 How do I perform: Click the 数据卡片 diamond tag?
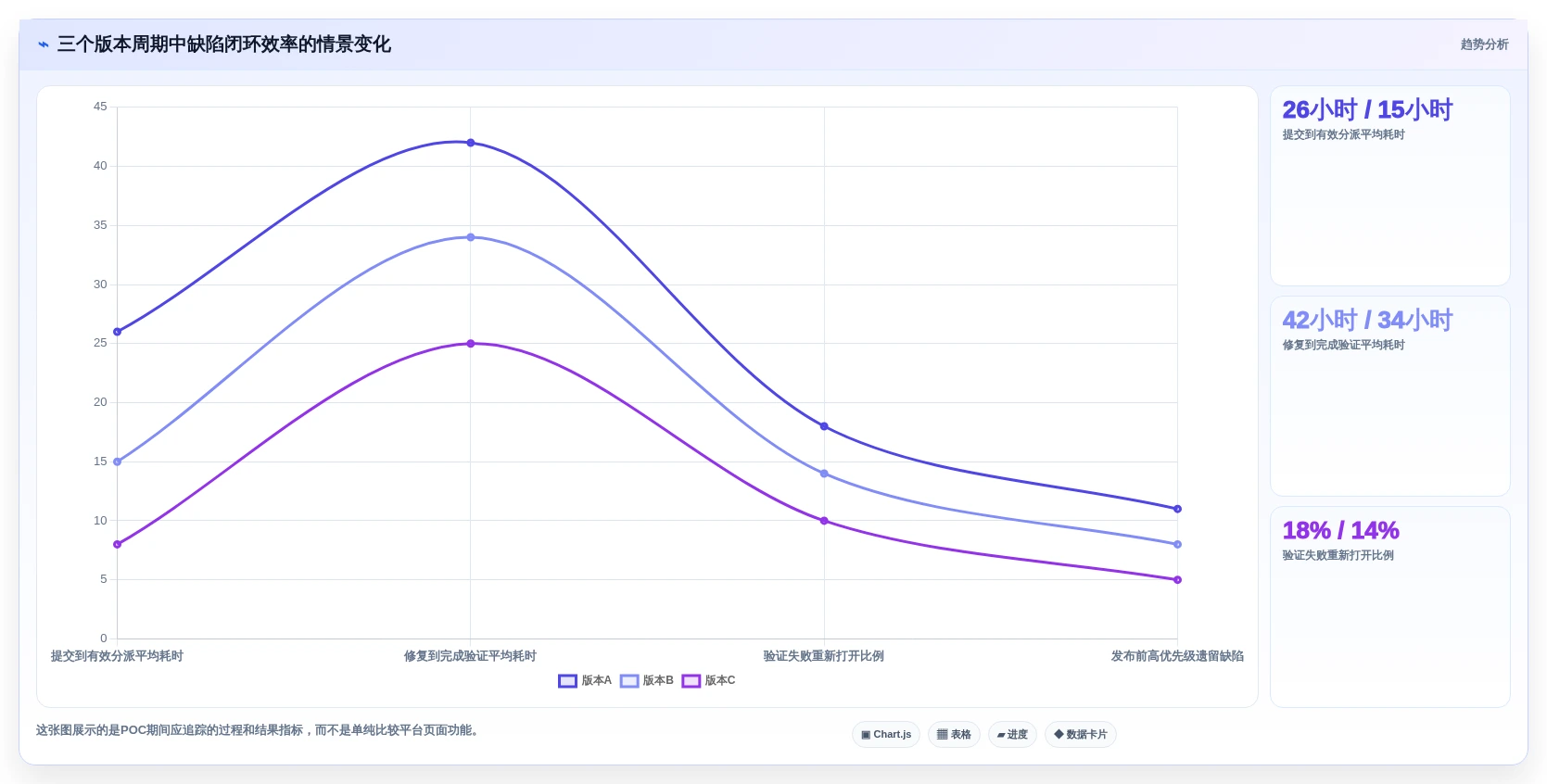pos(1080,735)
